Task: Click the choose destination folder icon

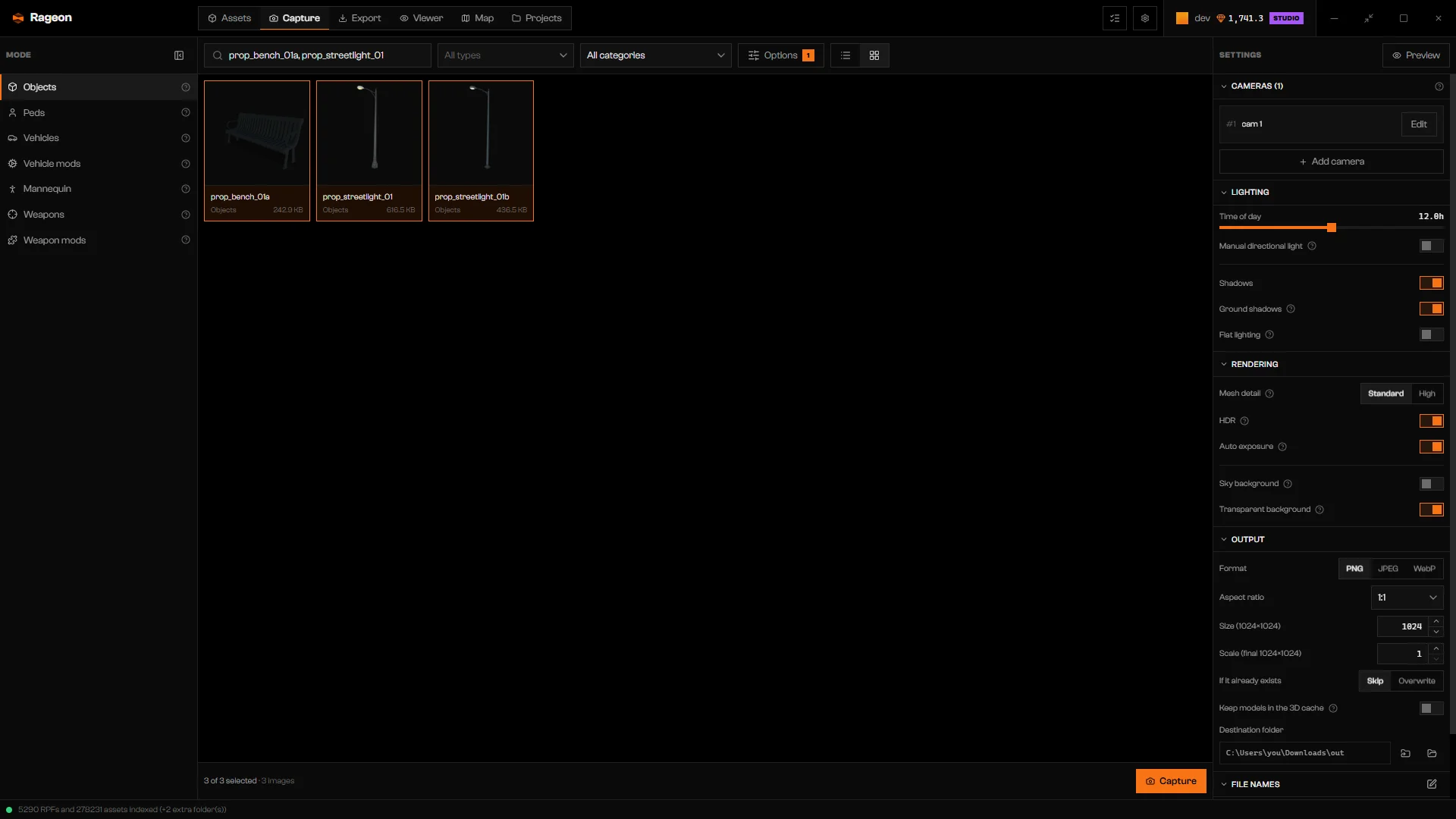Action: (x=1405, y=753)
